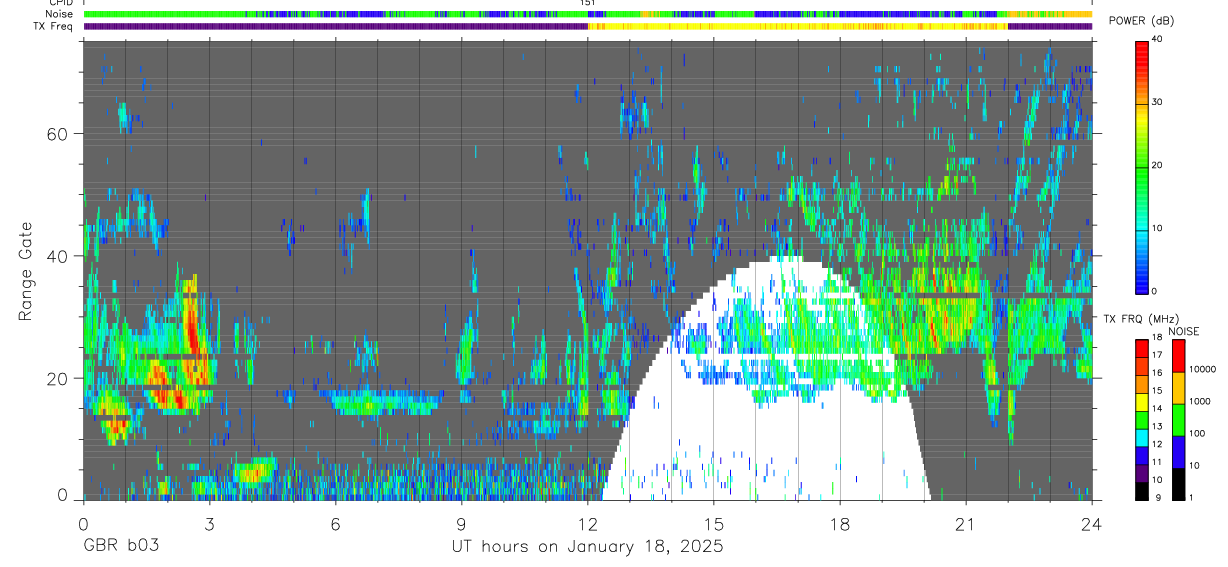
Task: Click the 151 CPID value above the noise strip
Action: (588, 3)
